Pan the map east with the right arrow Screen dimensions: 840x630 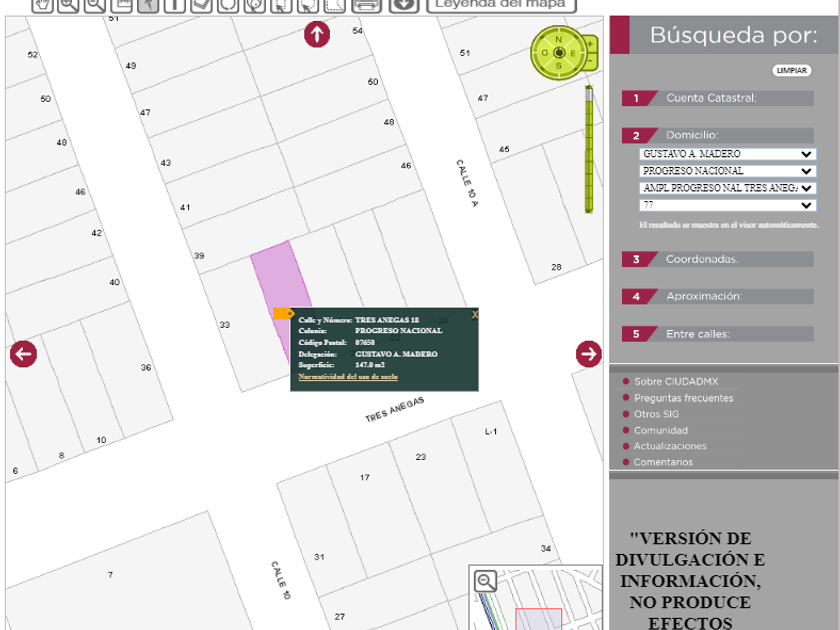point(588,353)
